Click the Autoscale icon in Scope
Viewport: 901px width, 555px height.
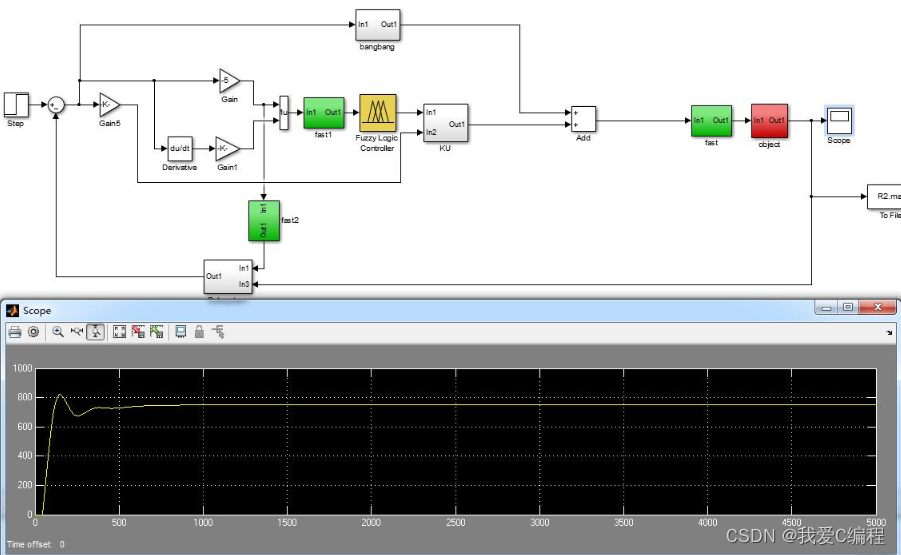120,332
